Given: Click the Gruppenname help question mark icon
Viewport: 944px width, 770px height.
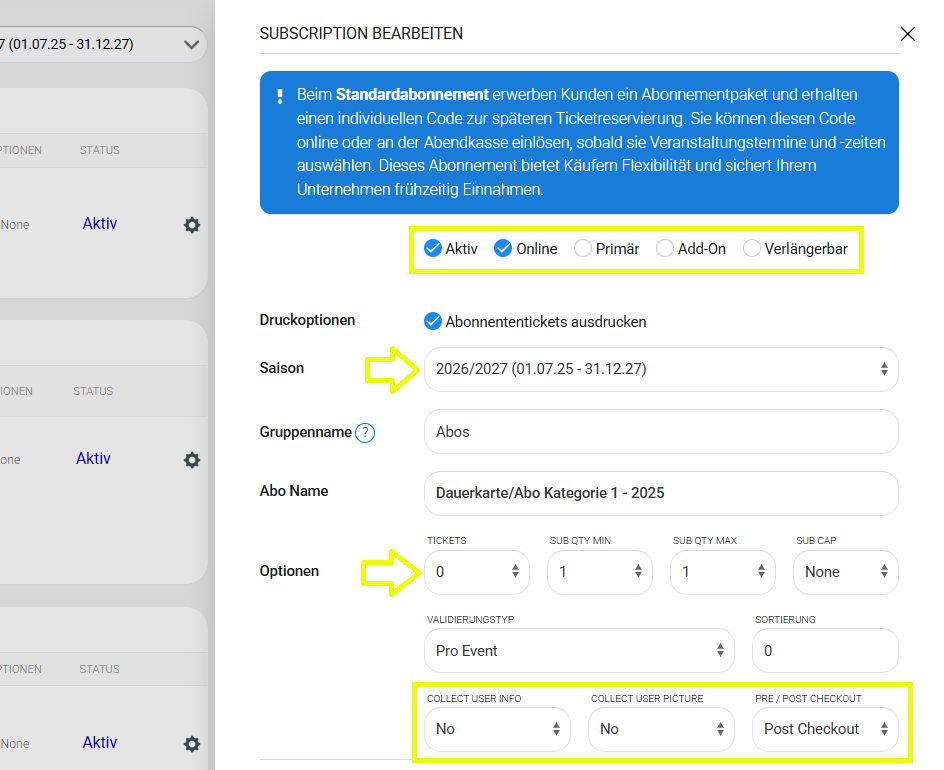Looking at the screenshot, I should (x=365, y=433).
